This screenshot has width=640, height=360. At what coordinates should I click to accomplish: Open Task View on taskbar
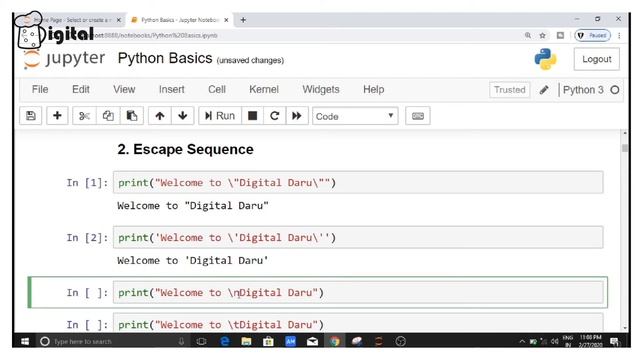[201, 341]
